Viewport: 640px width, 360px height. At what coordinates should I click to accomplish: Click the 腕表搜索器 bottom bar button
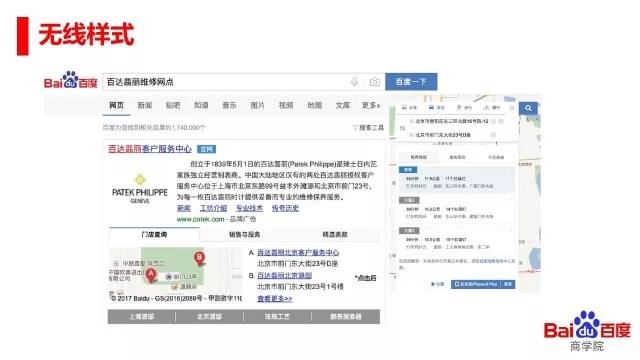(x=346, y=316)
